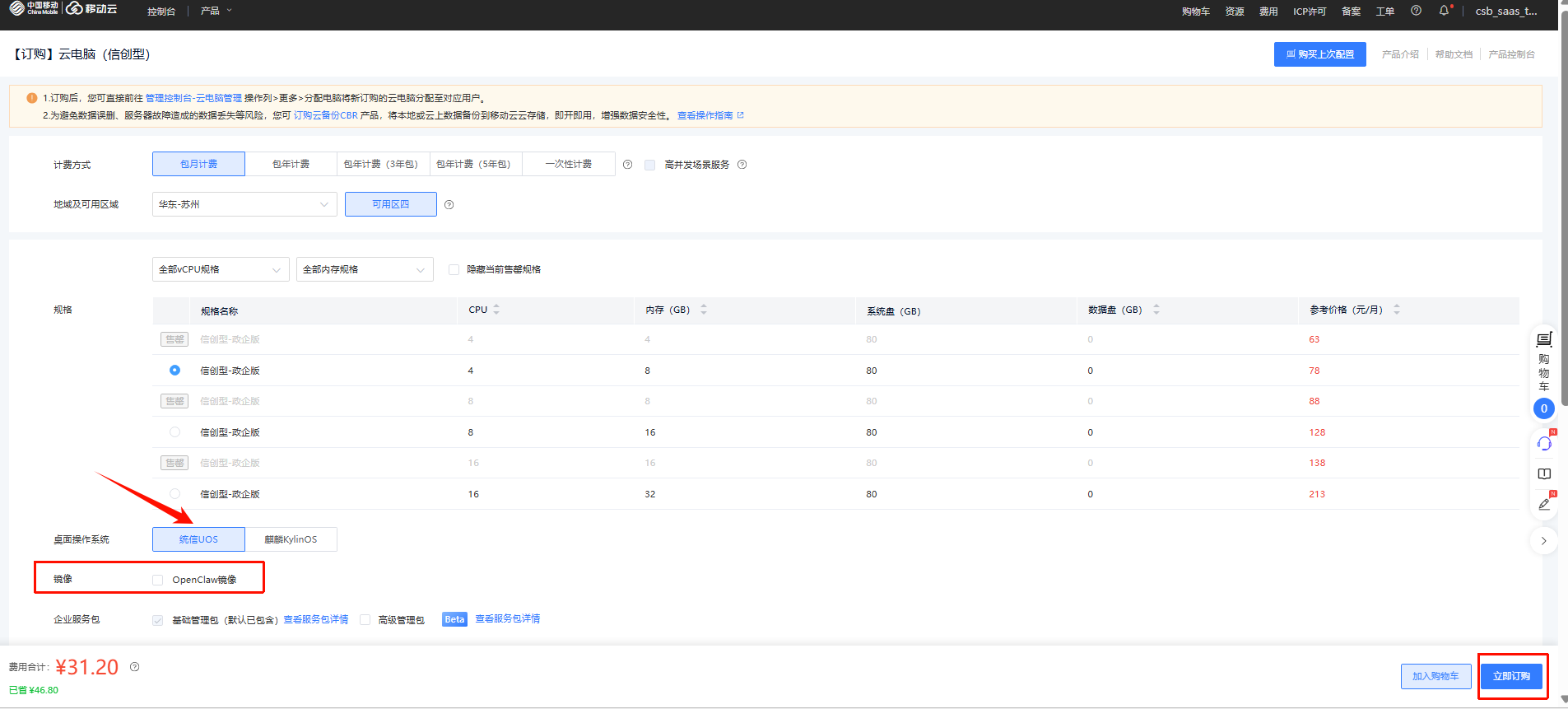Image resolution: width=1568 pixels, height=709 pixels.
Task: Open 资源 in the top navigation
Action: pyautogui.click(x=1235, y=12)
